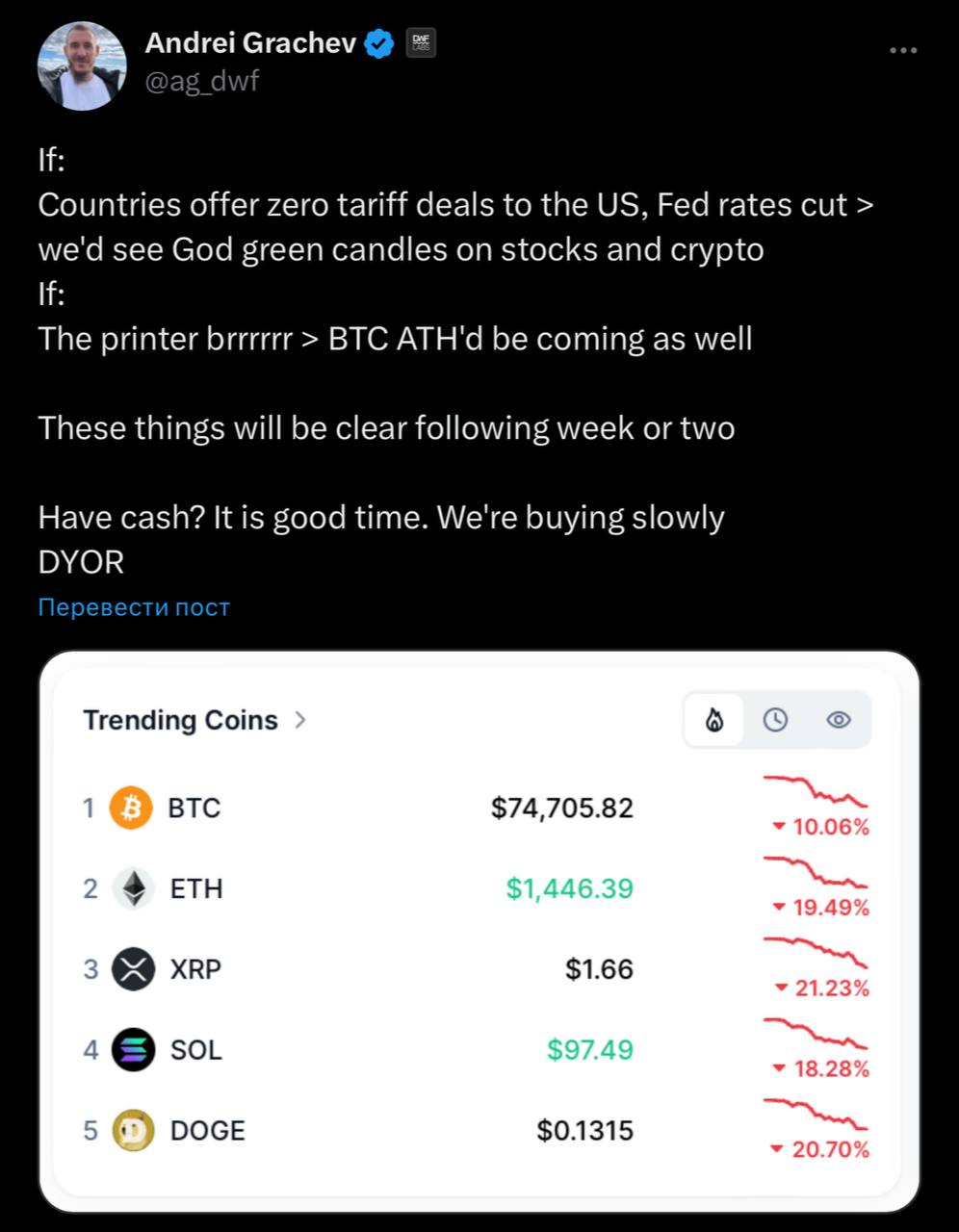Click Перевести пост translate link
Image resolution: width=959 pixels, height=1232 pixels.
click(x=134, y=607)
